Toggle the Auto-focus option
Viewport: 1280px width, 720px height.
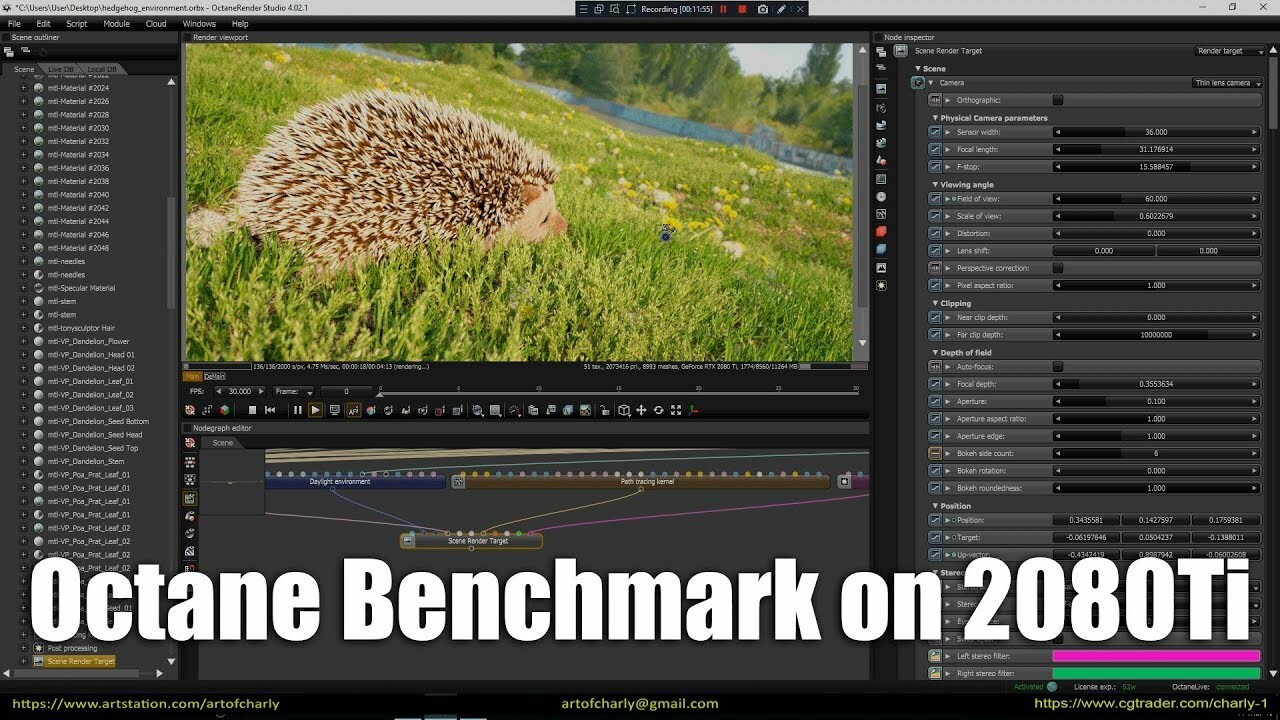point(1058,368)
